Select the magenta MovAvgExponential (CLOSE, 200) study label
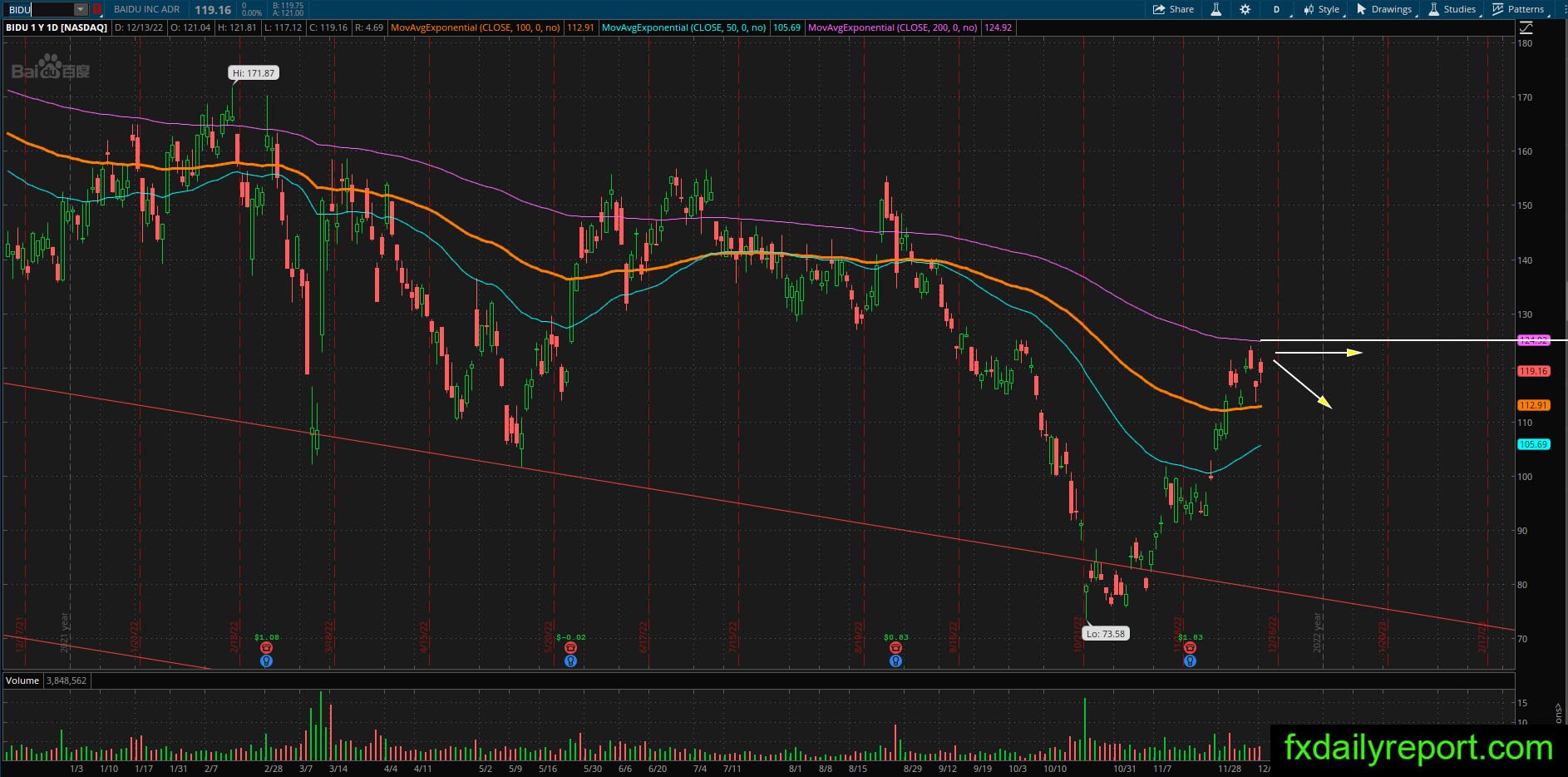 pyautogui.click(x=893, y=27)
